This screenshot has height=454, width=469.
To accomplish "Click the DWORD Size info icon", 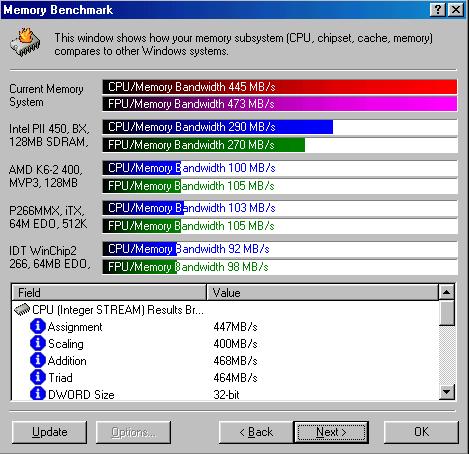I will tap(38, 394).
